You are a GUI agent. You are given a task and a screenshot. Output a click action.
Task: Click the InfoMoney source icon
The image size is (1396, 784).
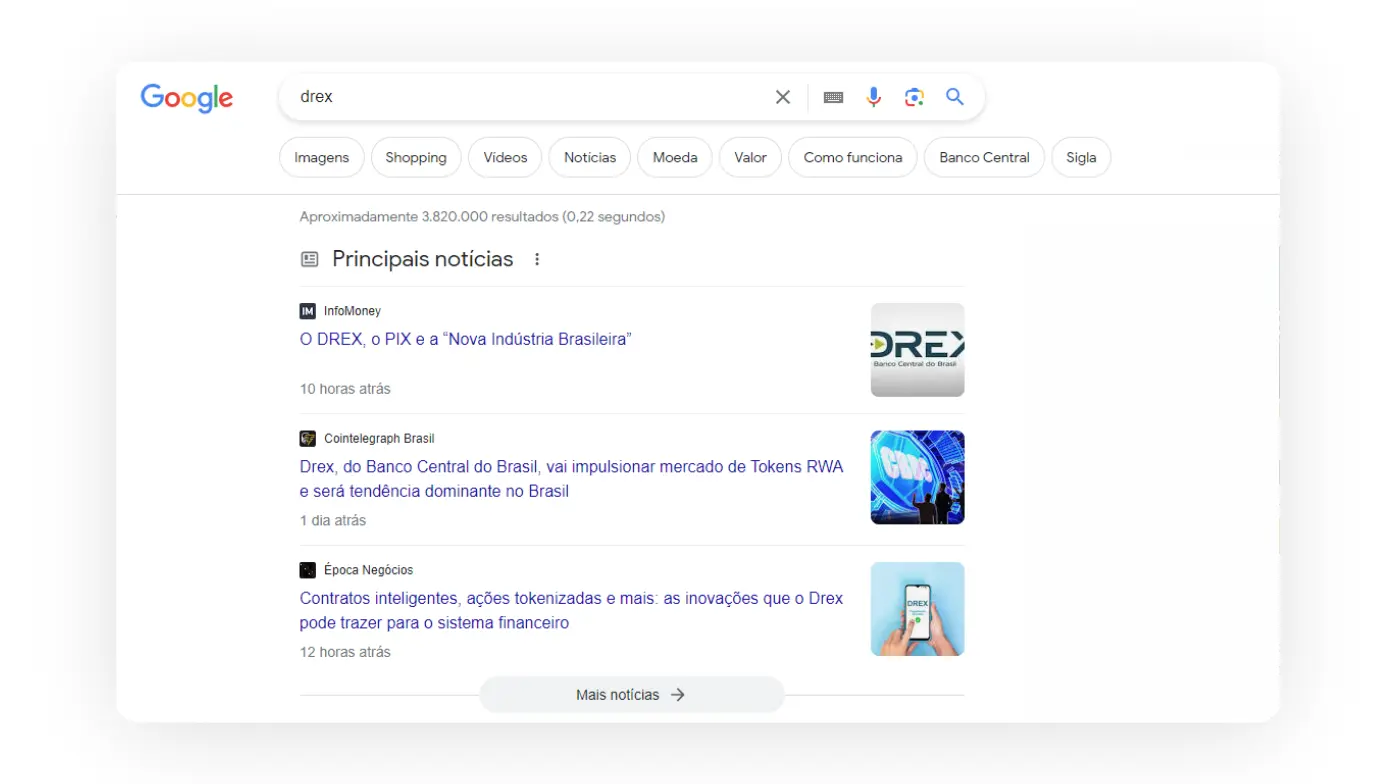(x=307, y=310)
